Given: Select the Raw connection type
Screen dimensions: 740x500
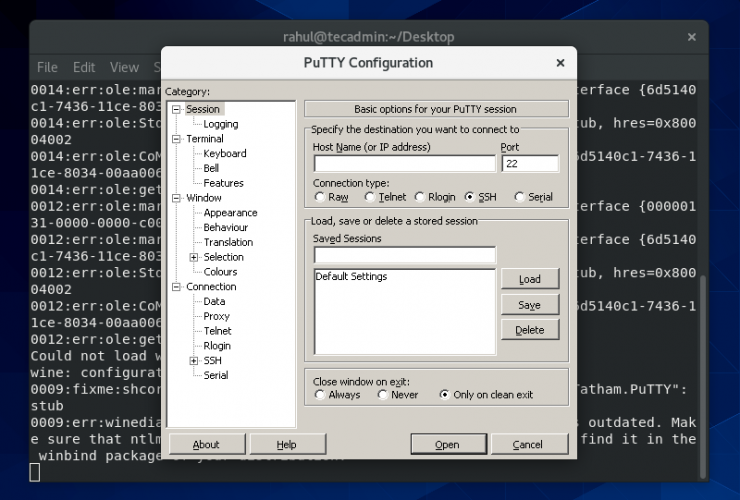Looking at the screenshot, I should (x=319, y=197).
